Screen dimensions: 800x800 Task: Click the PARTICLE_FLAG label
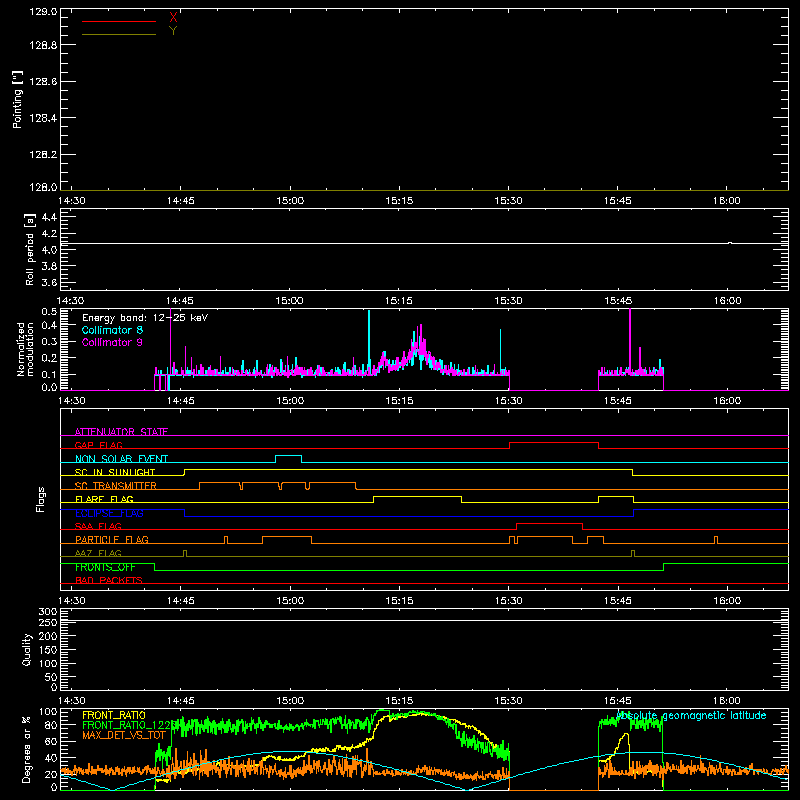(112, 539)
